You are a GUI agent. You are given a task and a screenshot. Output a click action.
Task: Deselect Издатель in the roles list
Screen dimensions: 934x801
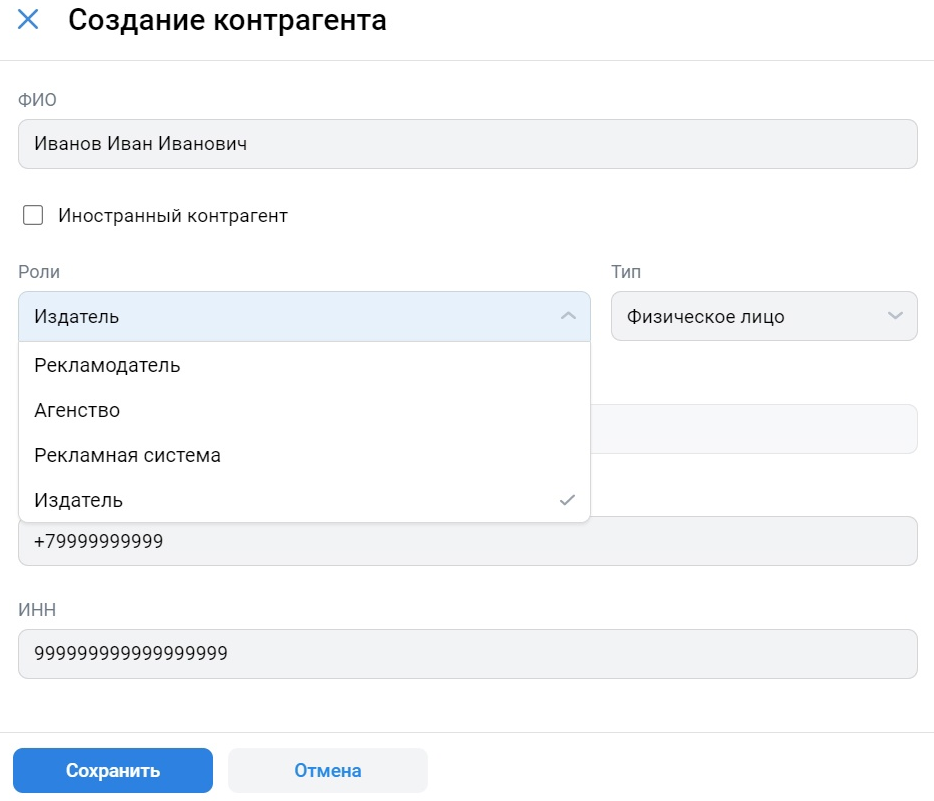75,498
